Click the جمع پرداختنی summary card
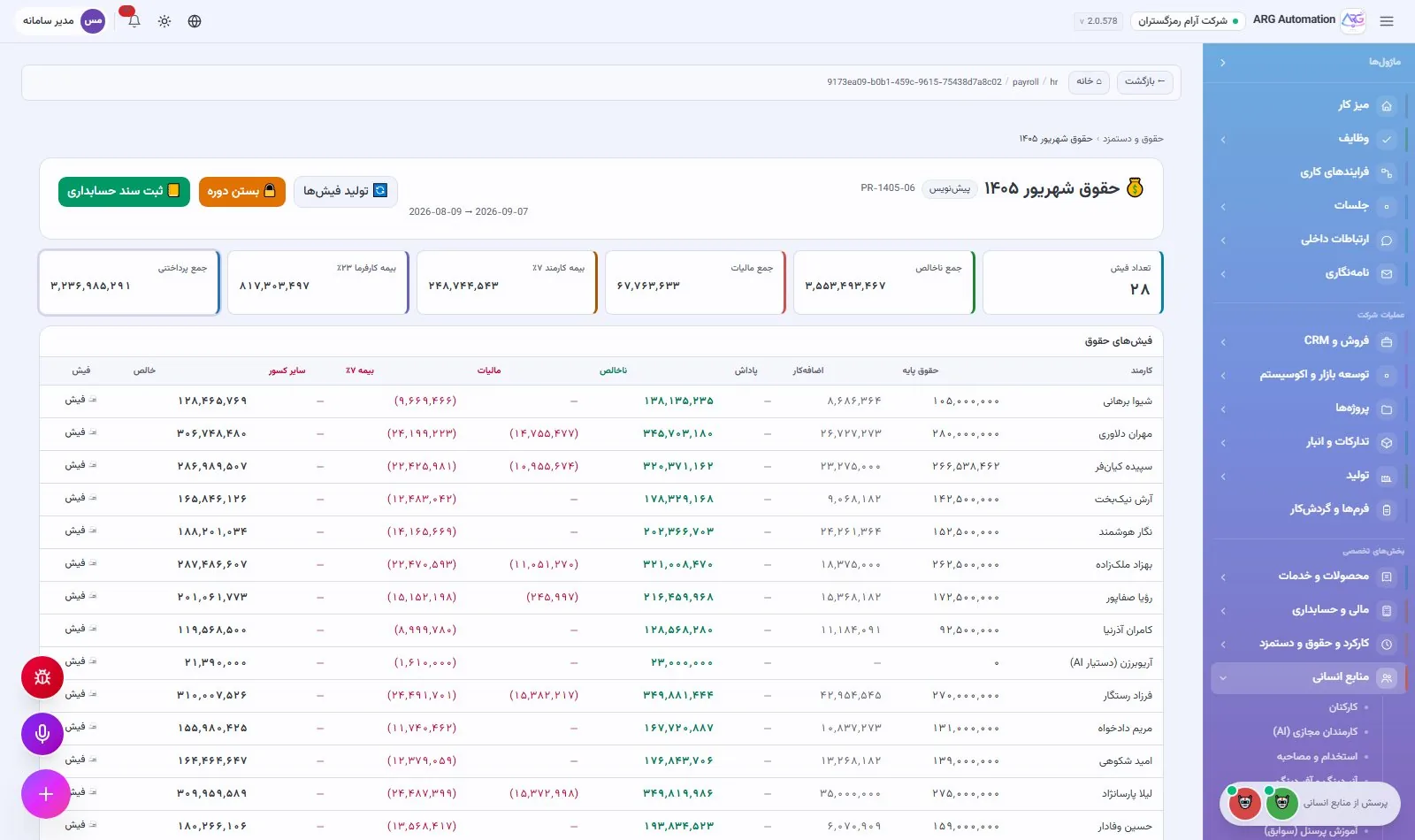The width and height of the screenshot is (1415, 840). tap(129, 282)
